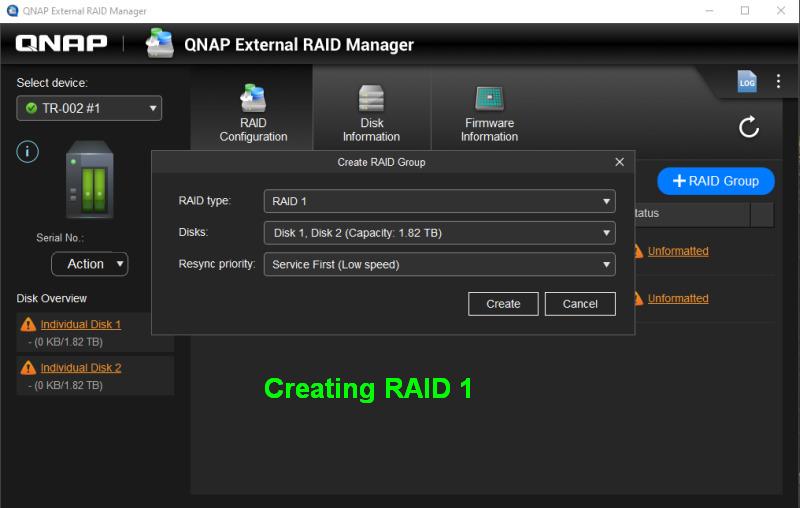Open the three-dot more options menu

(778, 81)
